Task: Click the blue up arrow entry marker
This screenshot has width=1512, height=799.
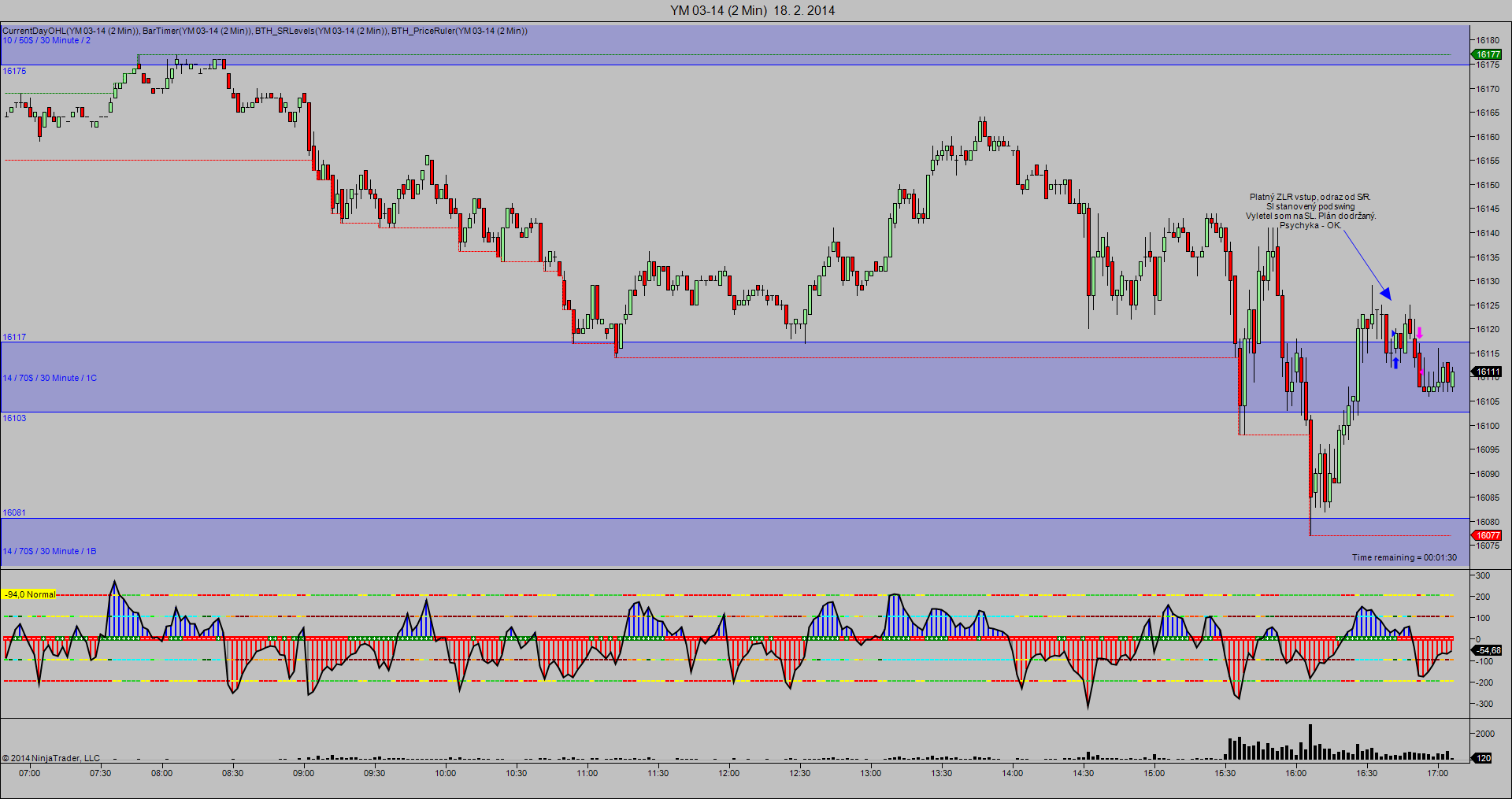Action: [x=1395, y=362]
